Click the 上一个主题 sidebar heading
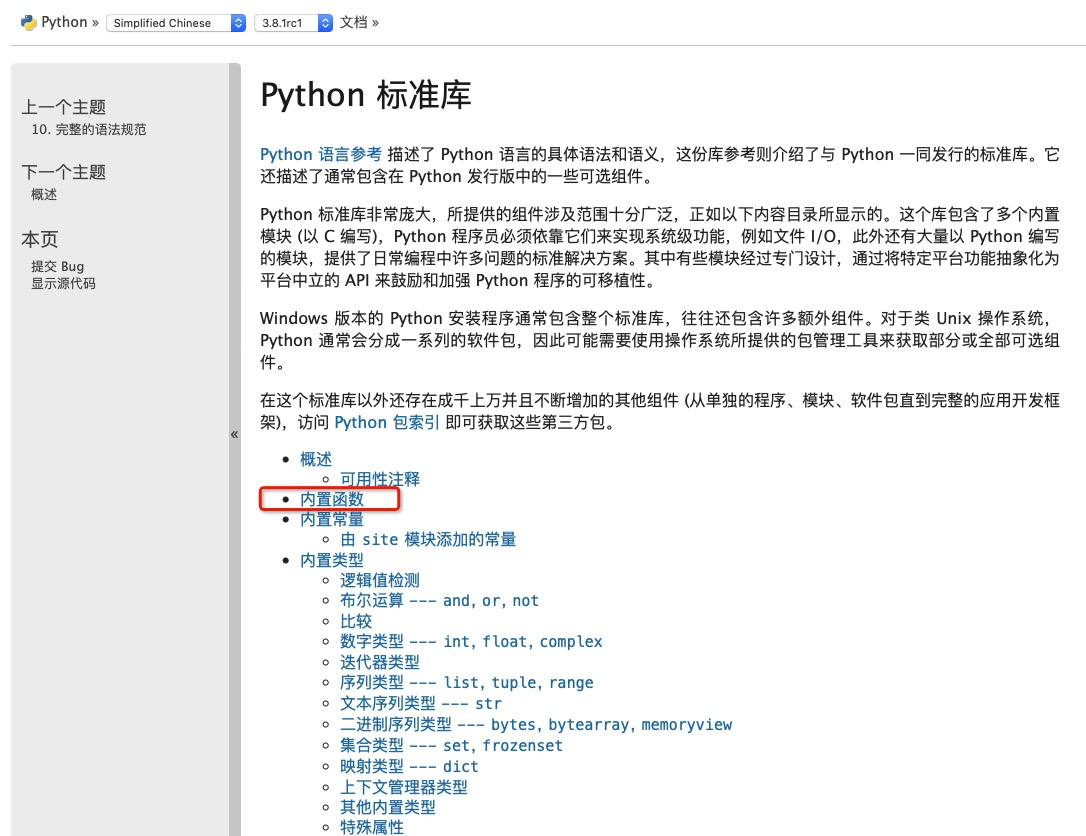The height and width of the screenshot is (836, 1086). click(64, 107)
